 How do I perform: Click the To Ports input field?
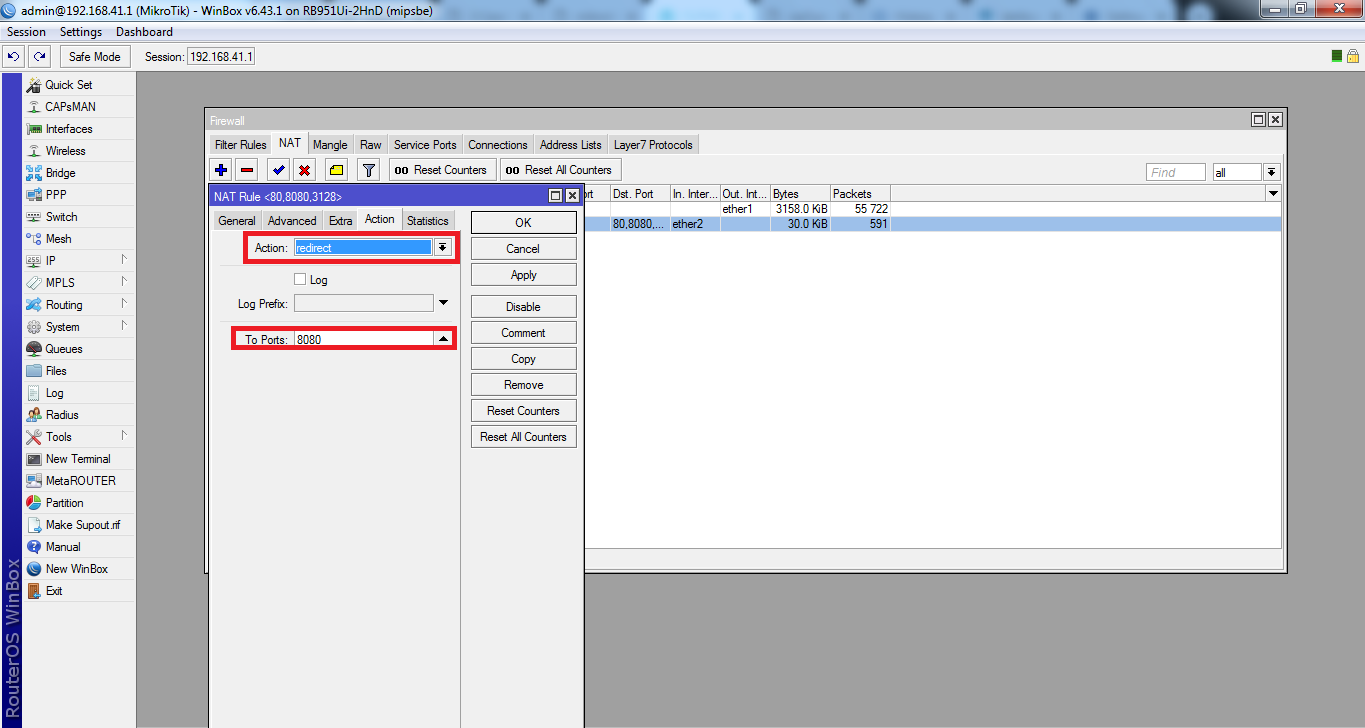tap(364, 340)
